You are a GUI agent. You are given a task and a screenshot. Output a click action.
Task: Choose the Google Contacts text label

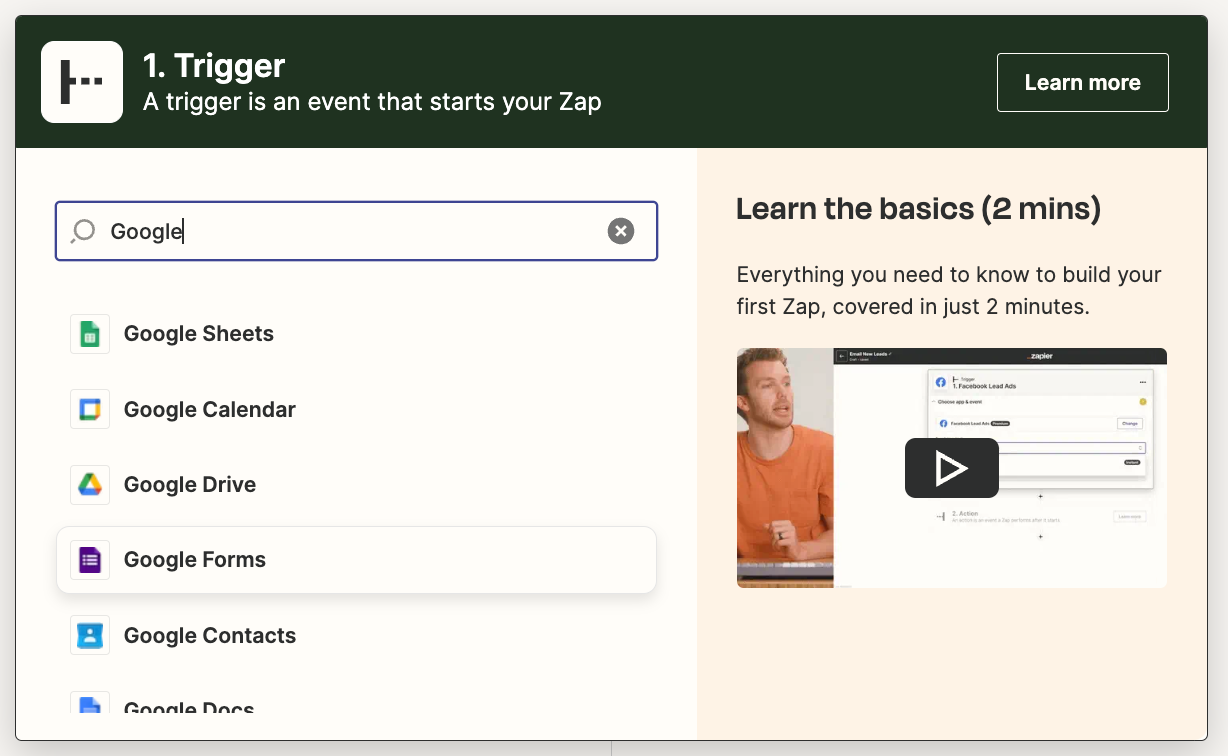coord(210,636)
